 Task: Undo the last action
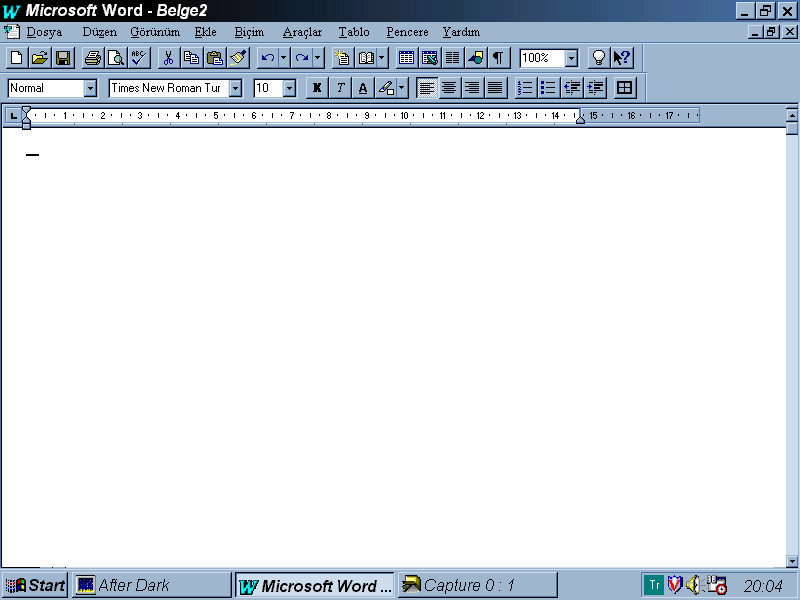pyautogui.click(x=268, y=58)
